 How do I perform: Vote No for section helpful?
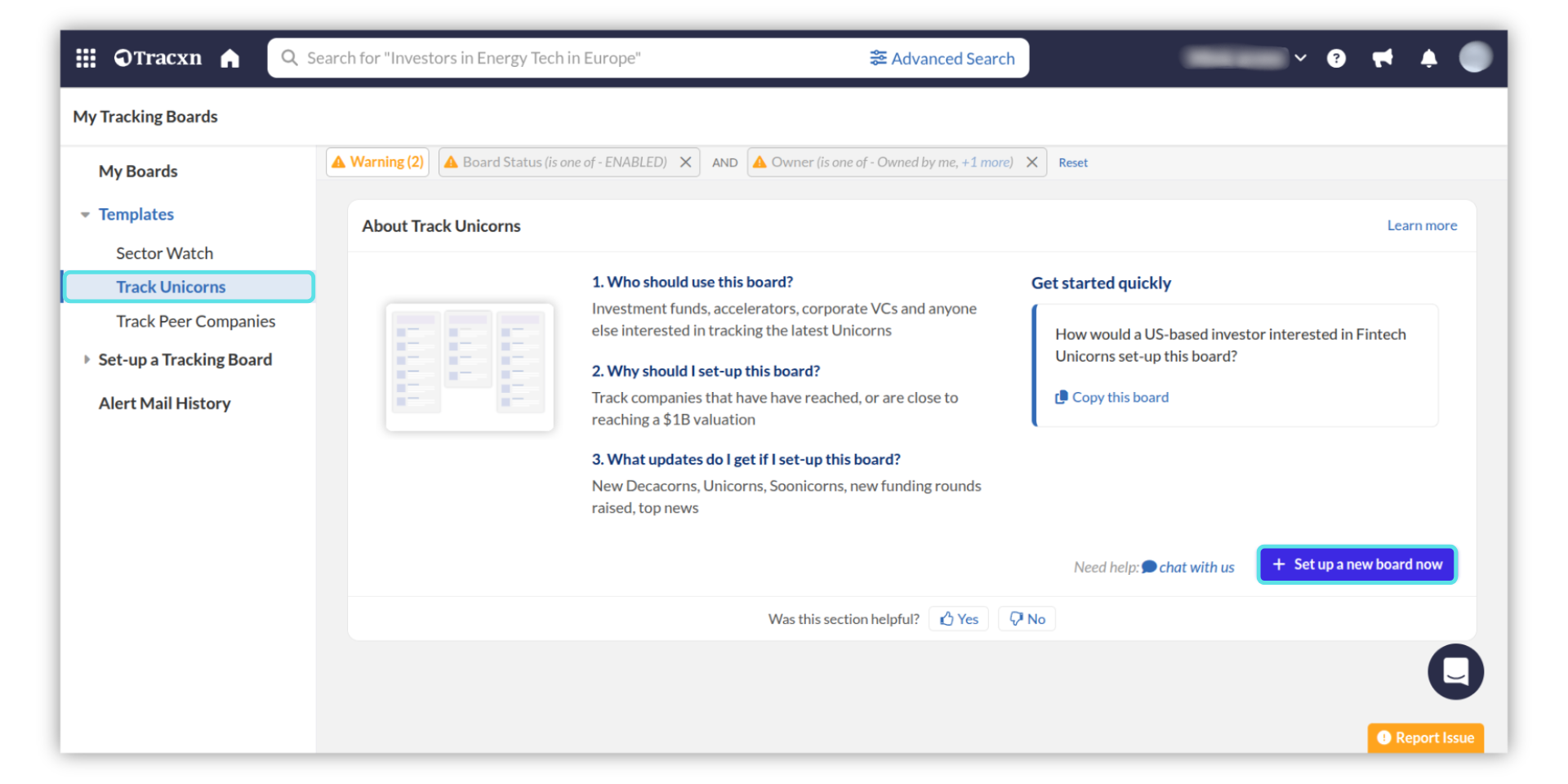point(1027,619)
